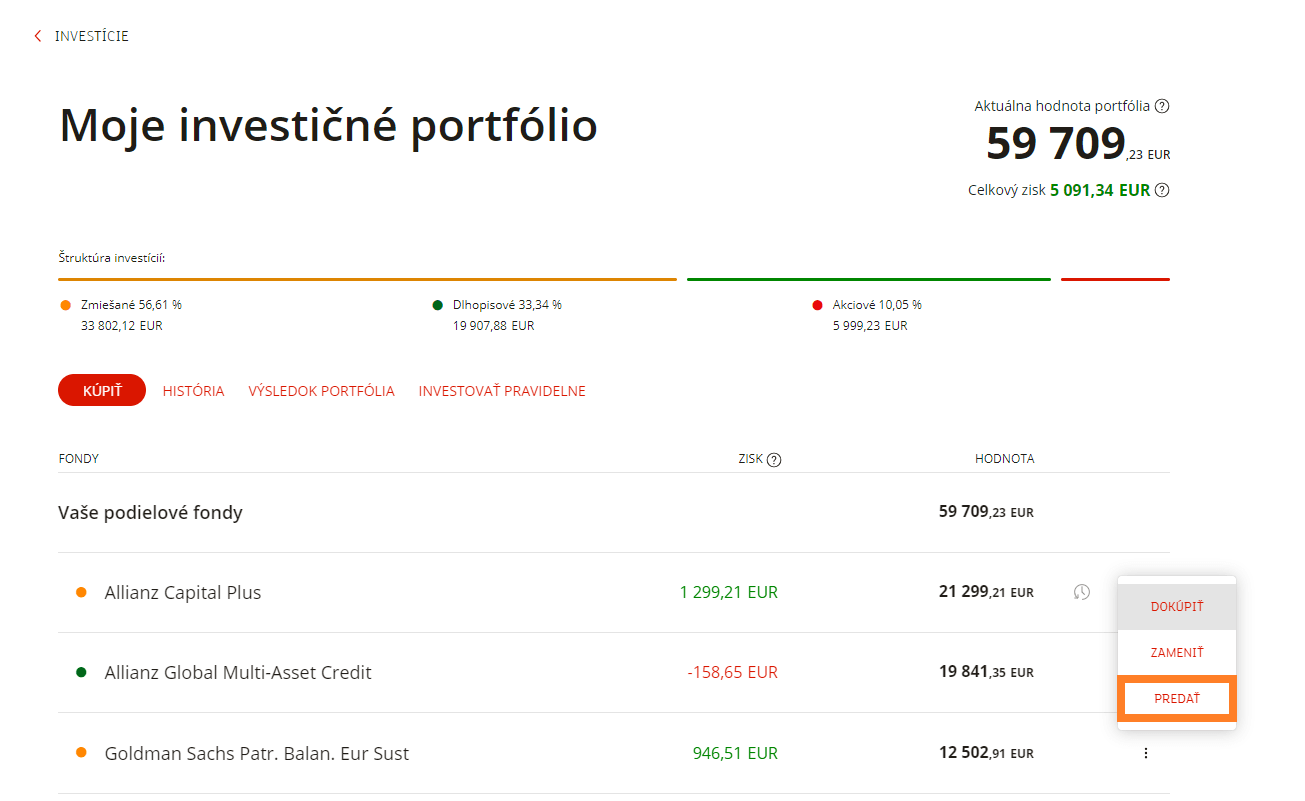Open VÝSLEDOK PORTFÓLIA link
This screenshot has width=1305, height=801.
[322, 391]
